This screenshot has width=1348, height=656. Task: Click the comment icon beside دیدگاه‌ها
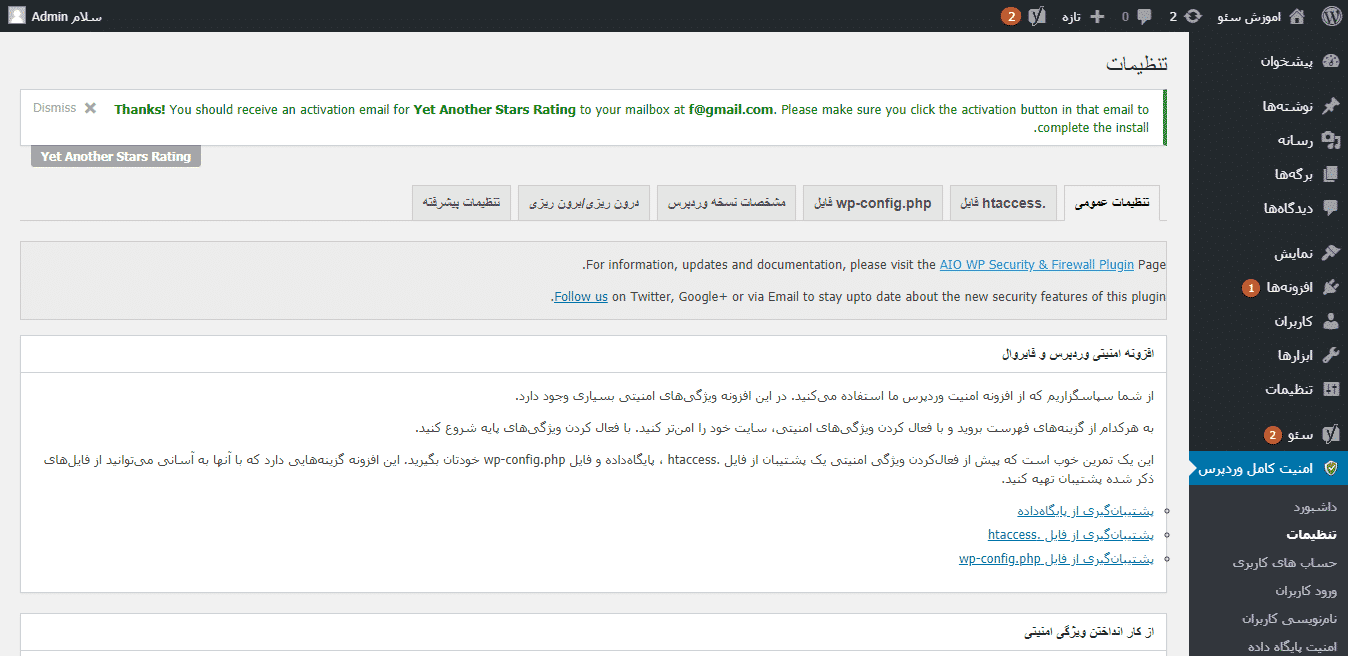(x=1330, y=208)
